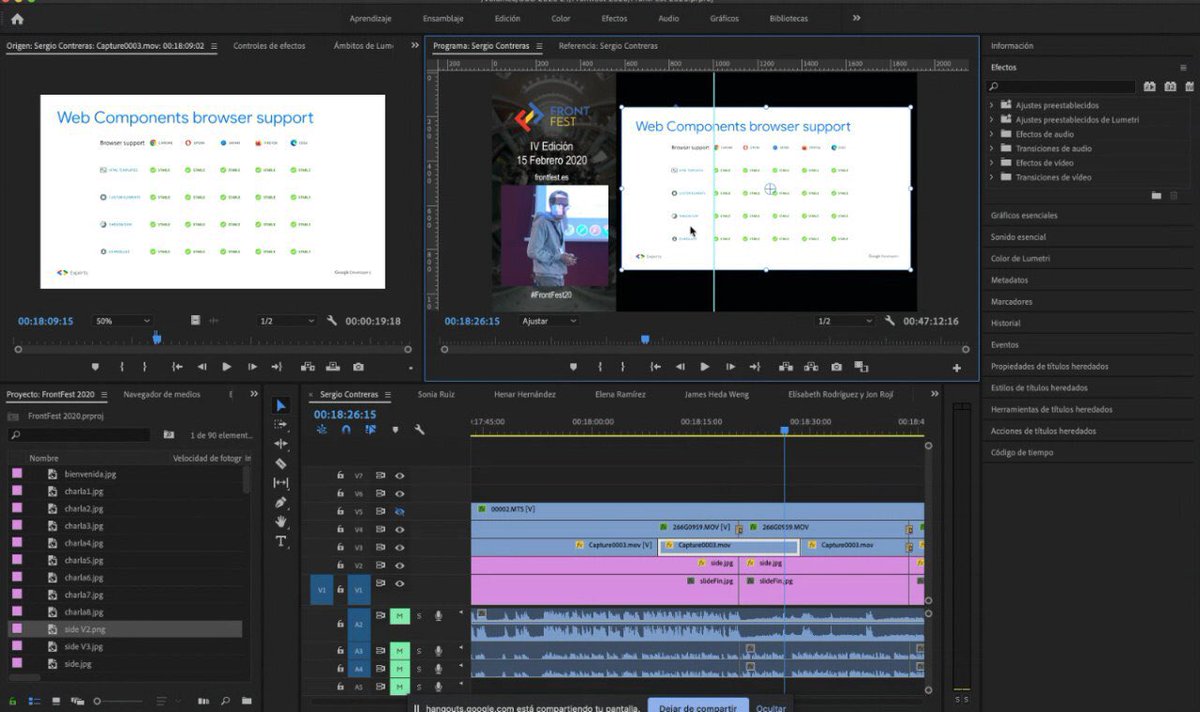Image resolution: width=1200 pixels, height=712 pixels.
Task: Open the Home screen icon
Action: pos(17,18)
